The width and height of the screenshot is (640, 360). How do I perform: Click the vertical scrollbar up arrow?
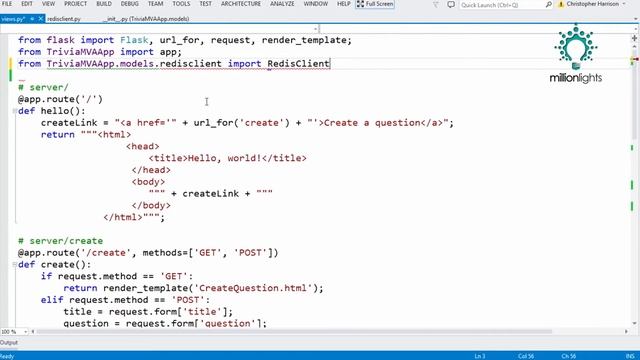pos(635,47)
